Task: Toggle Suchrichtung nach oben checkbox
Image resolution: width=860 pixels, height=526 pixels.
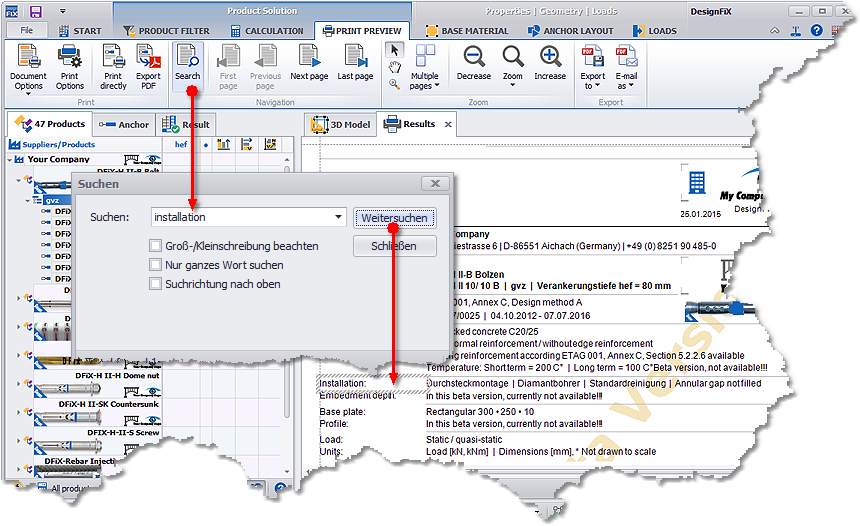Action: coord(155,284)
